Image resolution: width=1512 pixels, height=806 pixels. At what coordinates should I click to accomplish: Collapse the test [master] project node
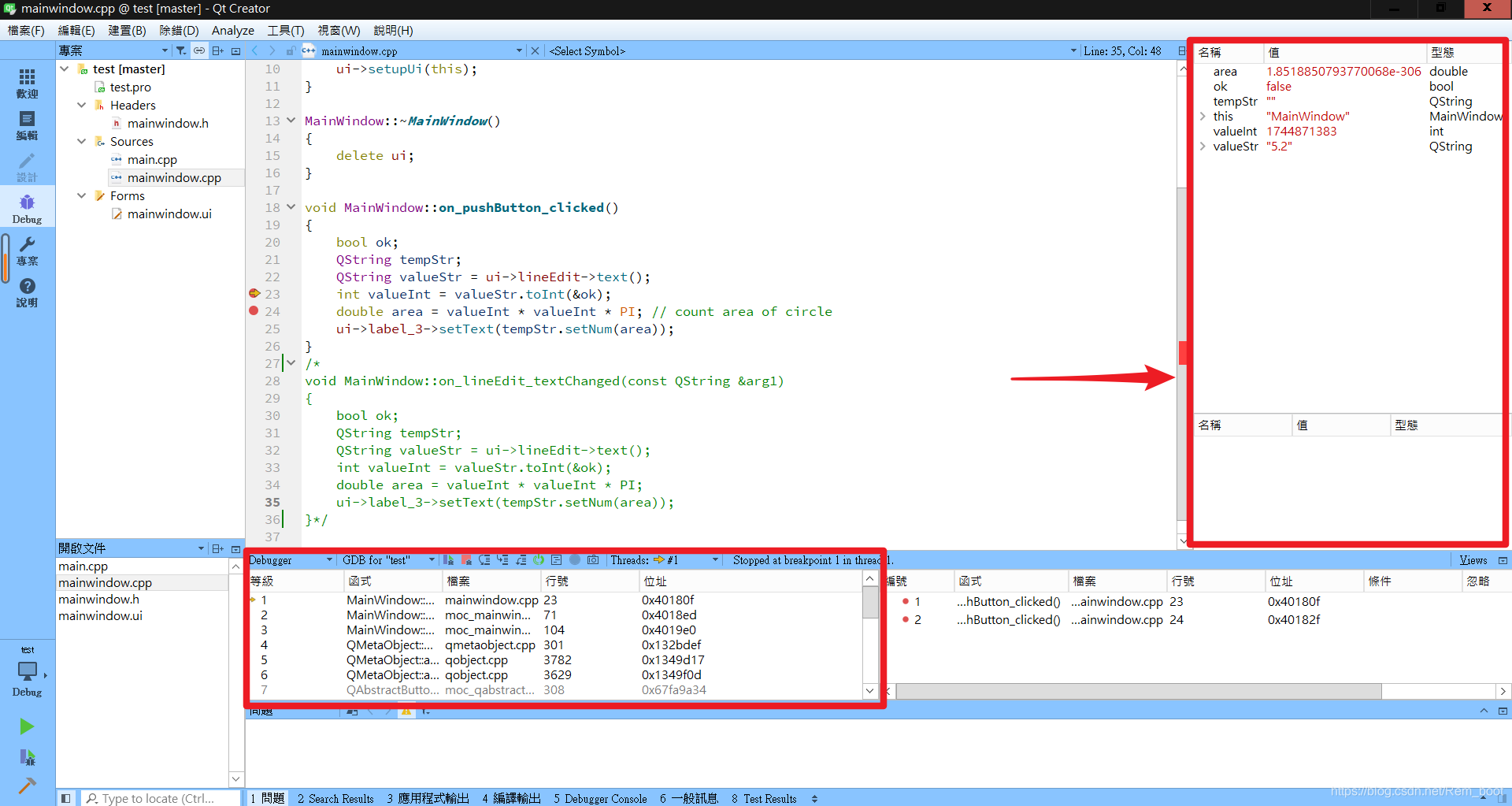tap(64, 69)
